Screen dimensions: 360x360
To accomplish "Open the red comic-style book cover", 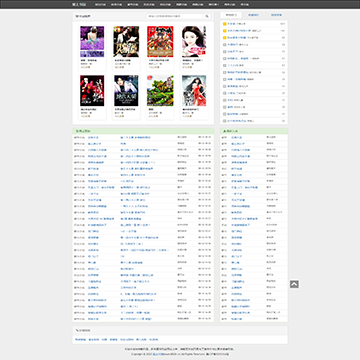I will [x=160, y=42].
